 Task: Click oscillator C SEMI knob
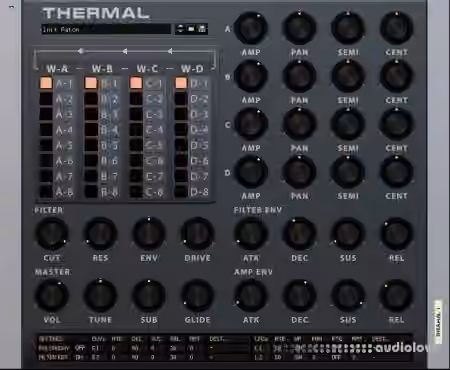pos(348,124)
